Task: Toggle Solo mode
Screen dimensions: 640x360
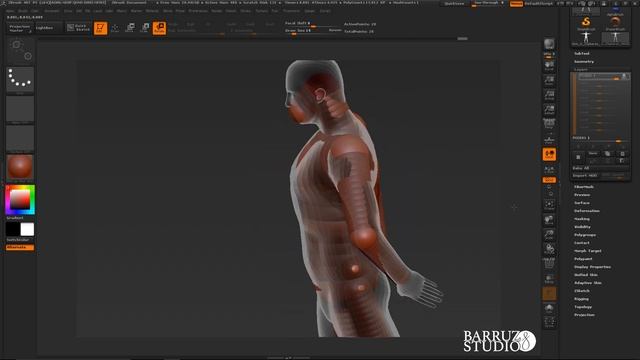Action: [549, 308]
